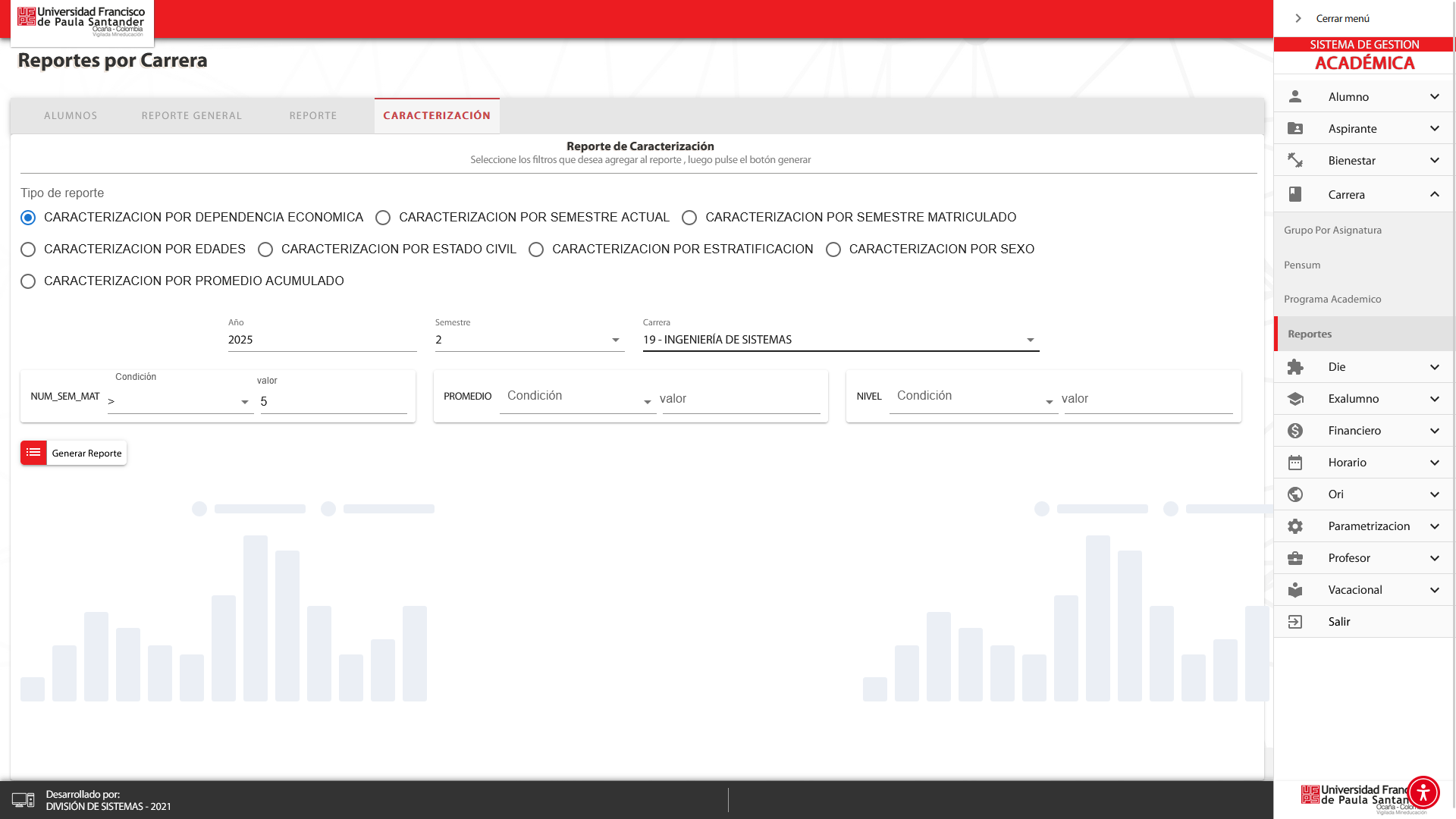Select Caracterizacion por Edades radio button
The width and height of the screenshot is (1456, 819).
coord(28,249)
